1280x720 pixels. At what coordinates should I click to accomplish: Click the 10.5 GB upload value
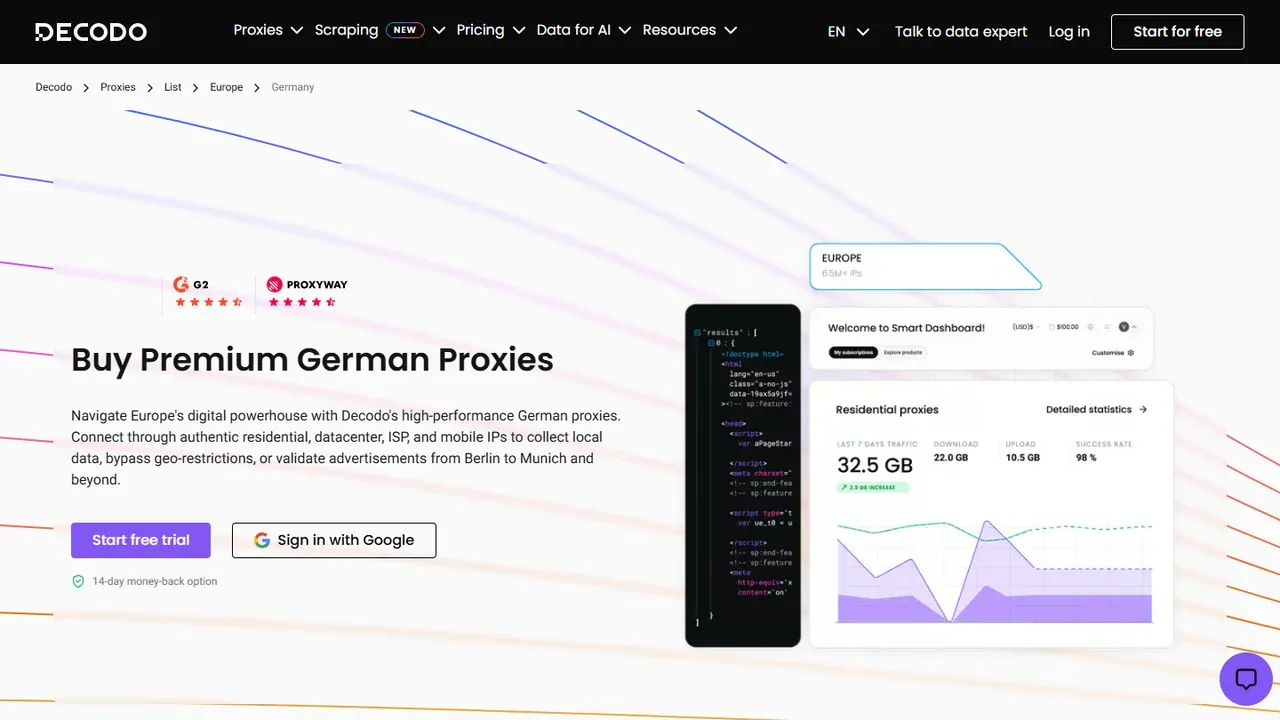coord(1023,458)
